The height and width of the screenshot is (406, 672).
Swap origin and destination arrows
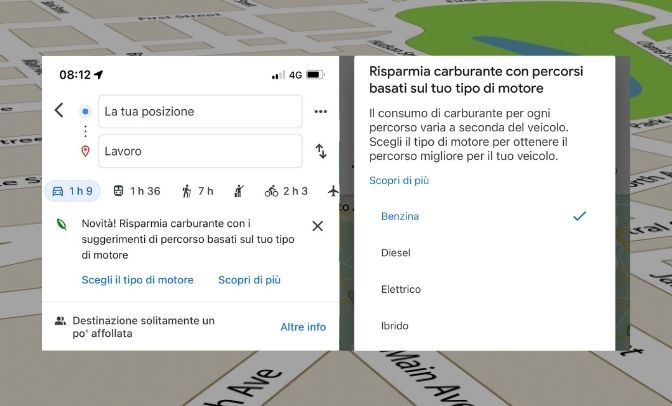point(321,151)
